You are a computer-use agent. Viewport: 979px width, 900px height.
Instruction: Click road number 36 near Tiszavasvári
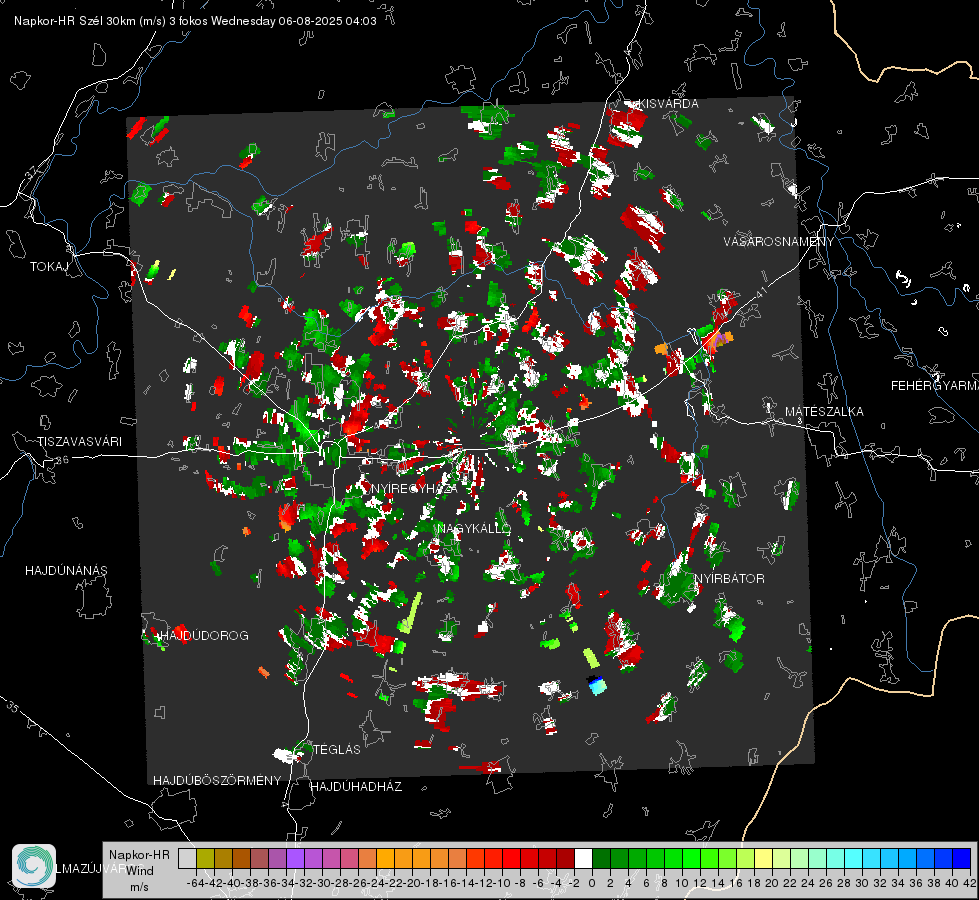[62, 460]
